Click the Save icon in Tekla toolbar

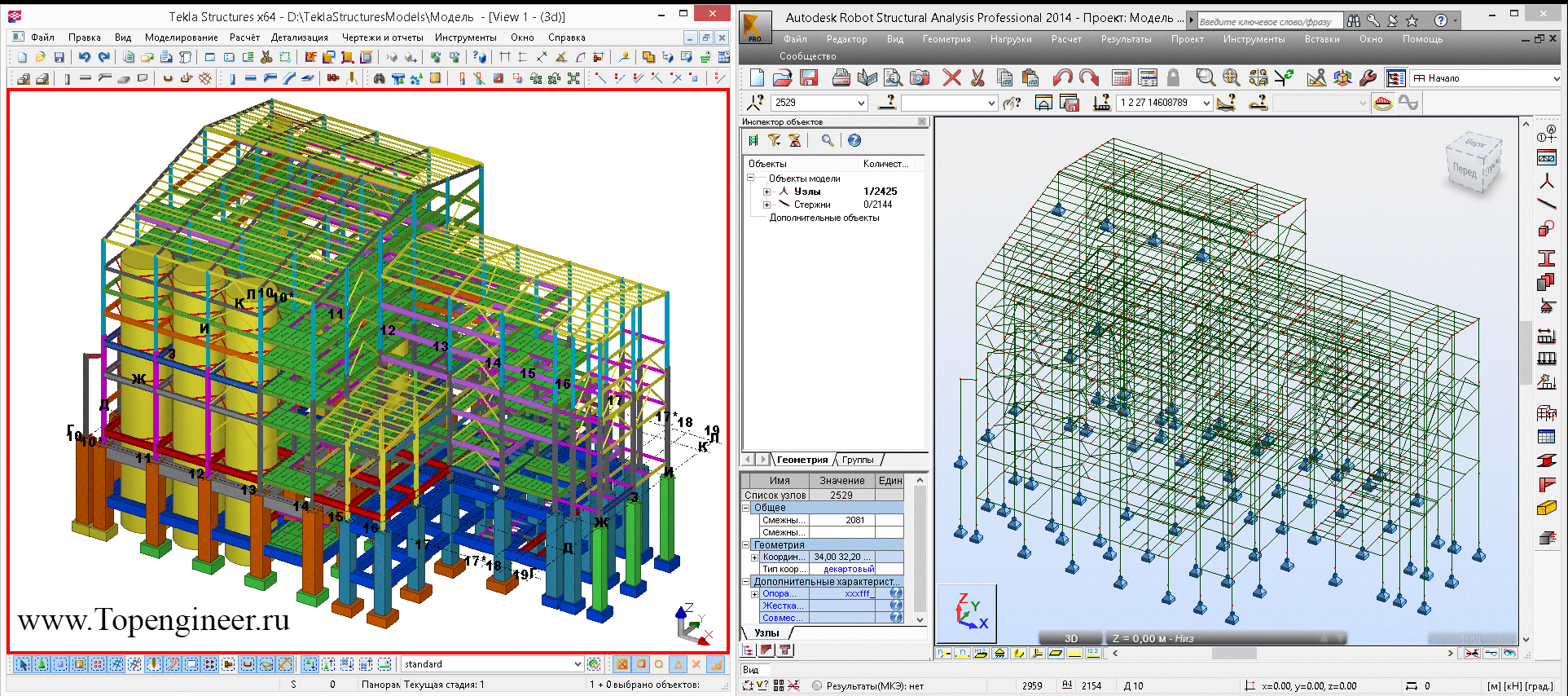pyautogui.click(x=59, y=57)
